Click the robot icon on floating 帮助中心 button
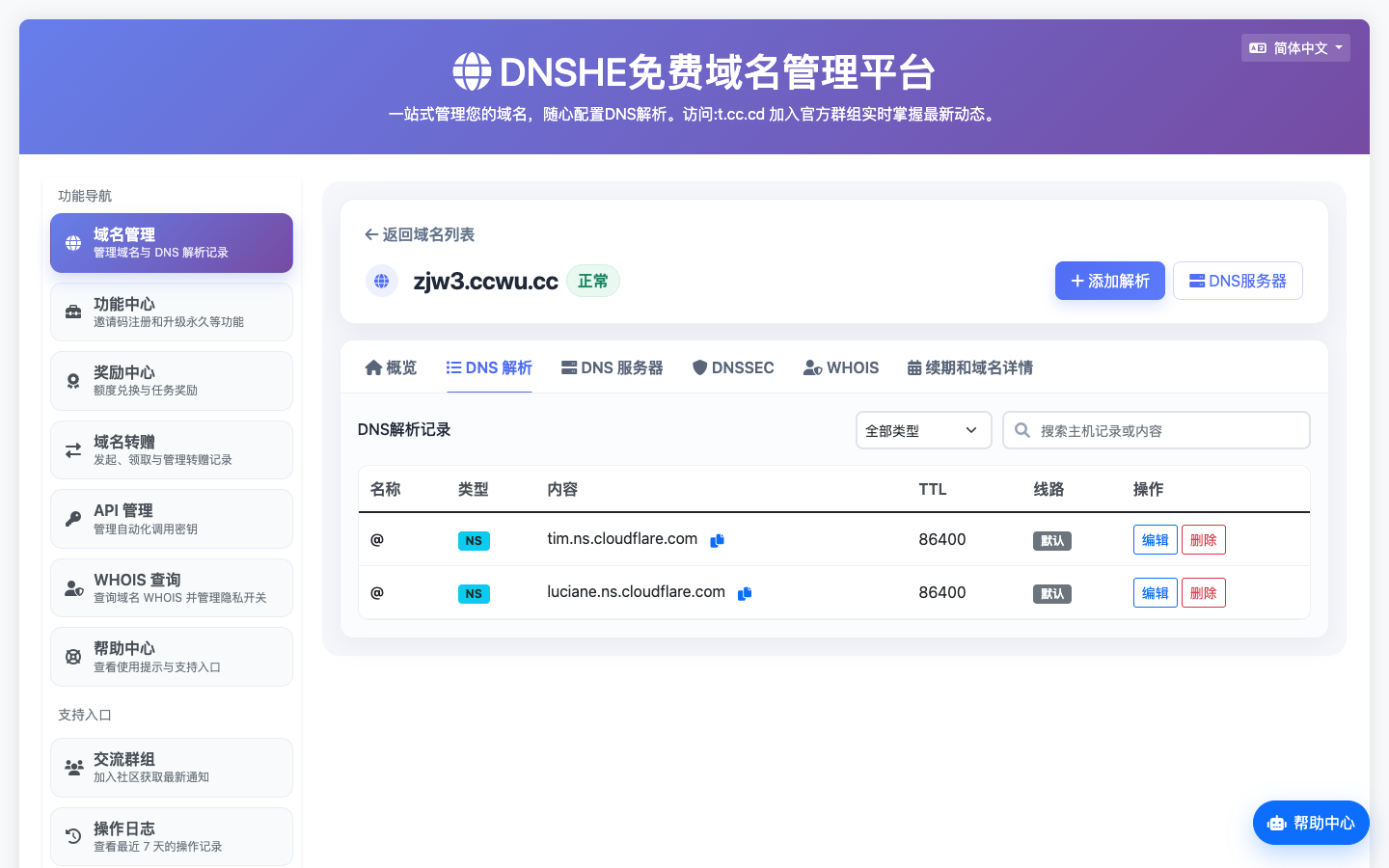 click(1277, 823)
